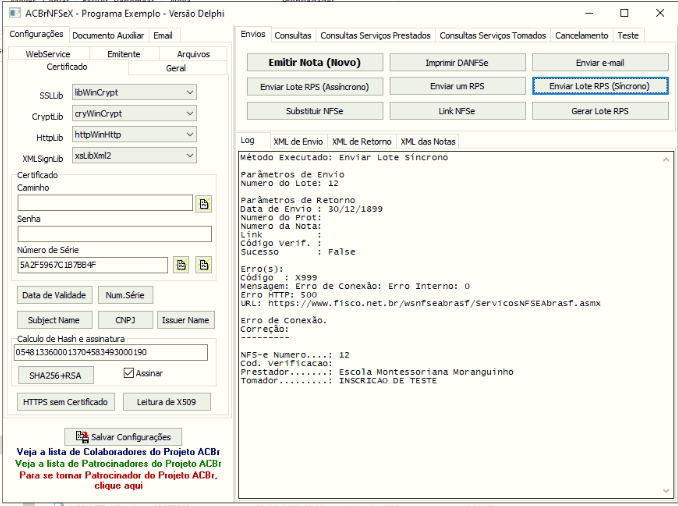Click the Leitura de X509 button
Screen dimensions: 678x506
[166, 402]
